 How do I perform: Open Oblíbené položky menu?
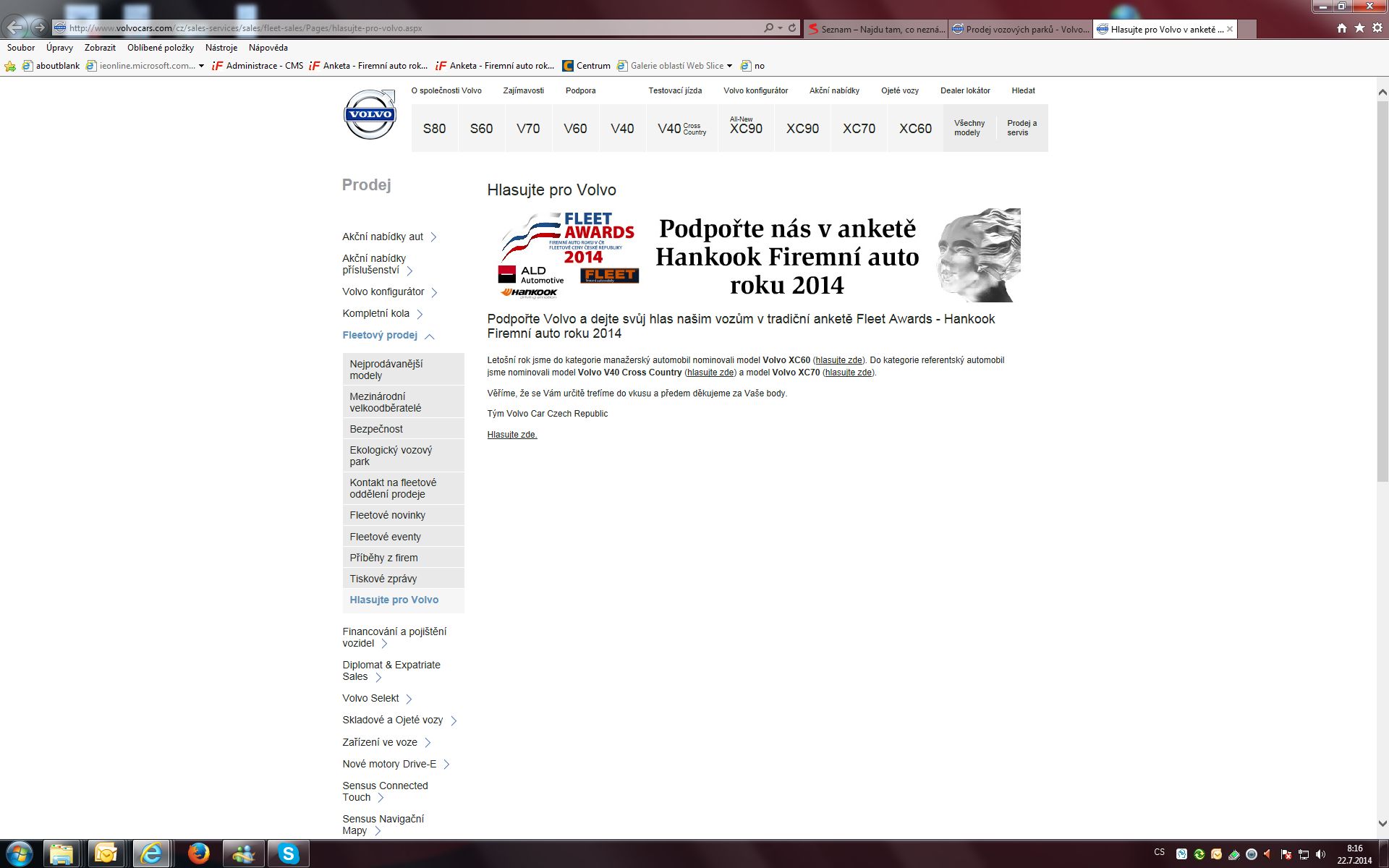(x=161, y=48)
